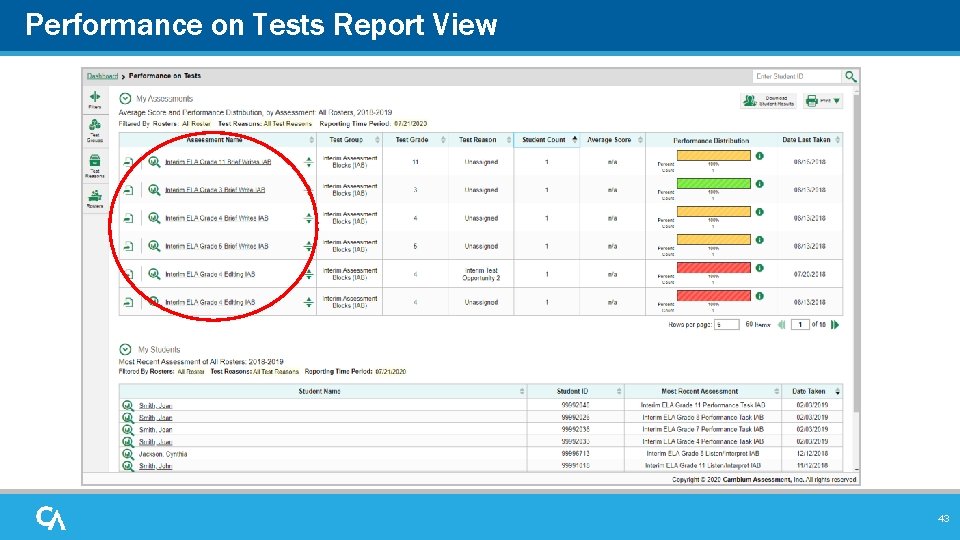The height and width of the screenshot is (540, 960).
Task: Sort by Date Last Taken column
Action: click(x=838, y=140)
